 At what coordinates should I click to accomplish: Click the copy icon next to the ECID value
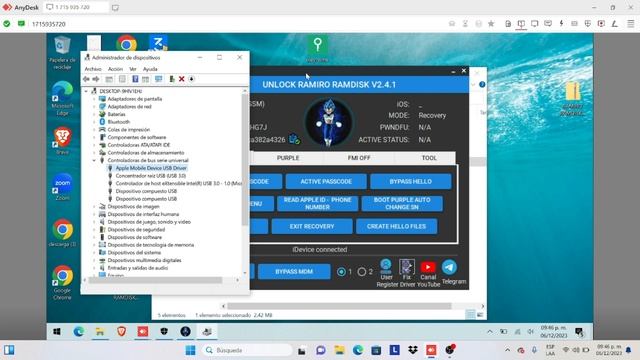coord(294,139)
